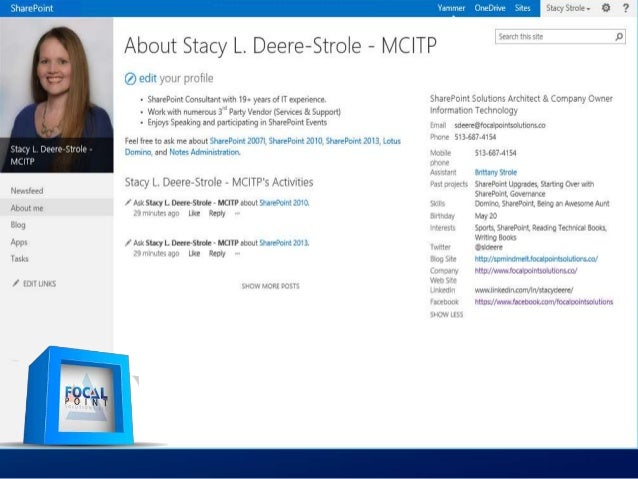Open Sites from top navigation
Image resolution: width=638 pixels, height=479 pixels.
[x=522, y=8]
